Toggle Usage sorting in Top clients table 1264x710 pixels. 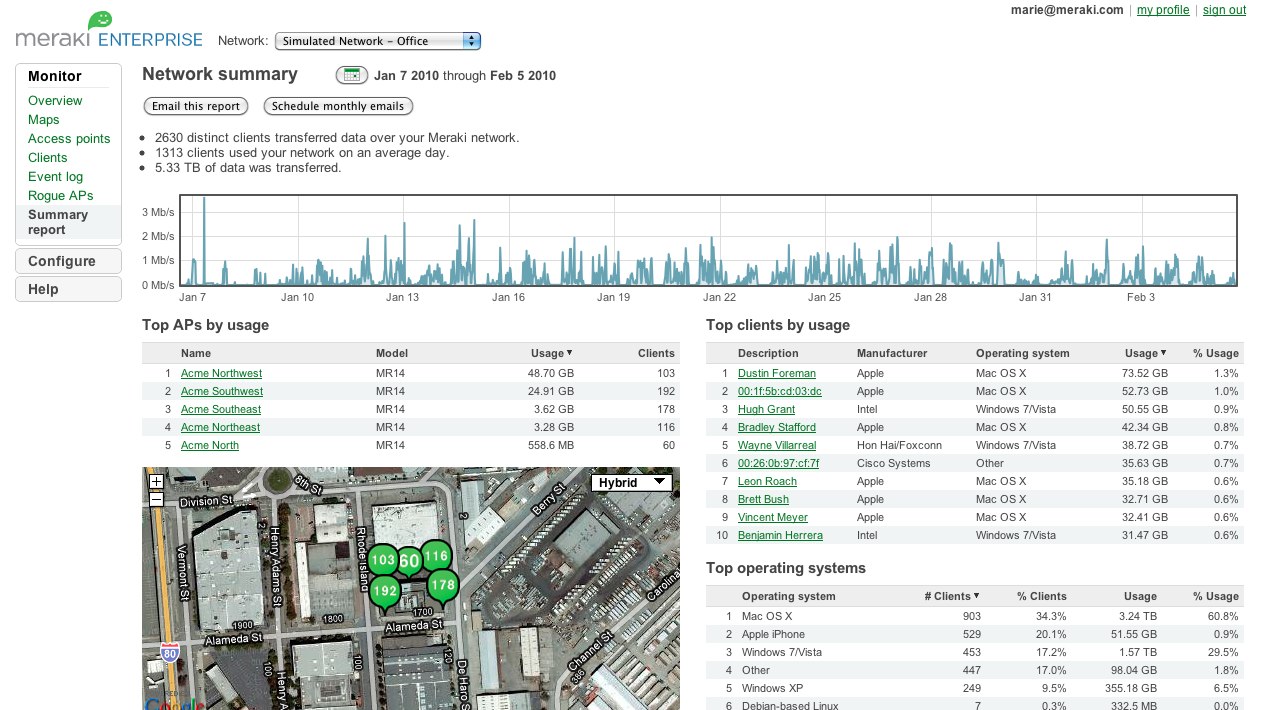[x=1145, y=353]
